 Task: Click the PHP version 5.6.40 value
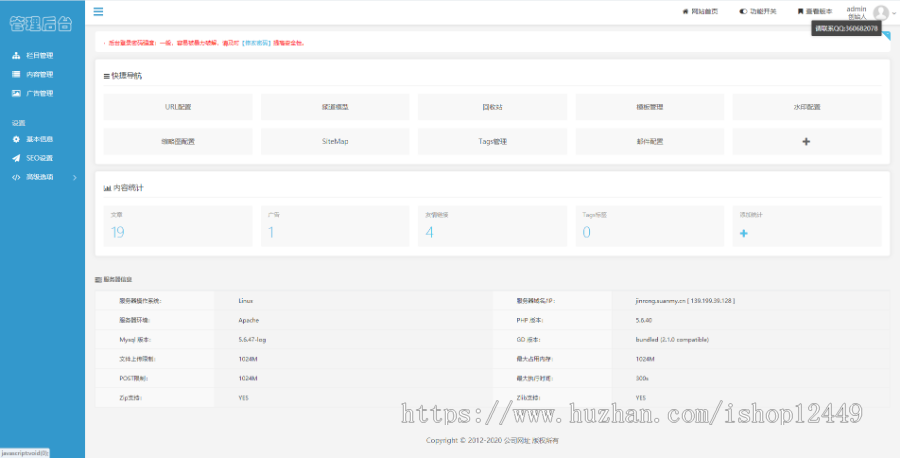click(x=643, y=320)
